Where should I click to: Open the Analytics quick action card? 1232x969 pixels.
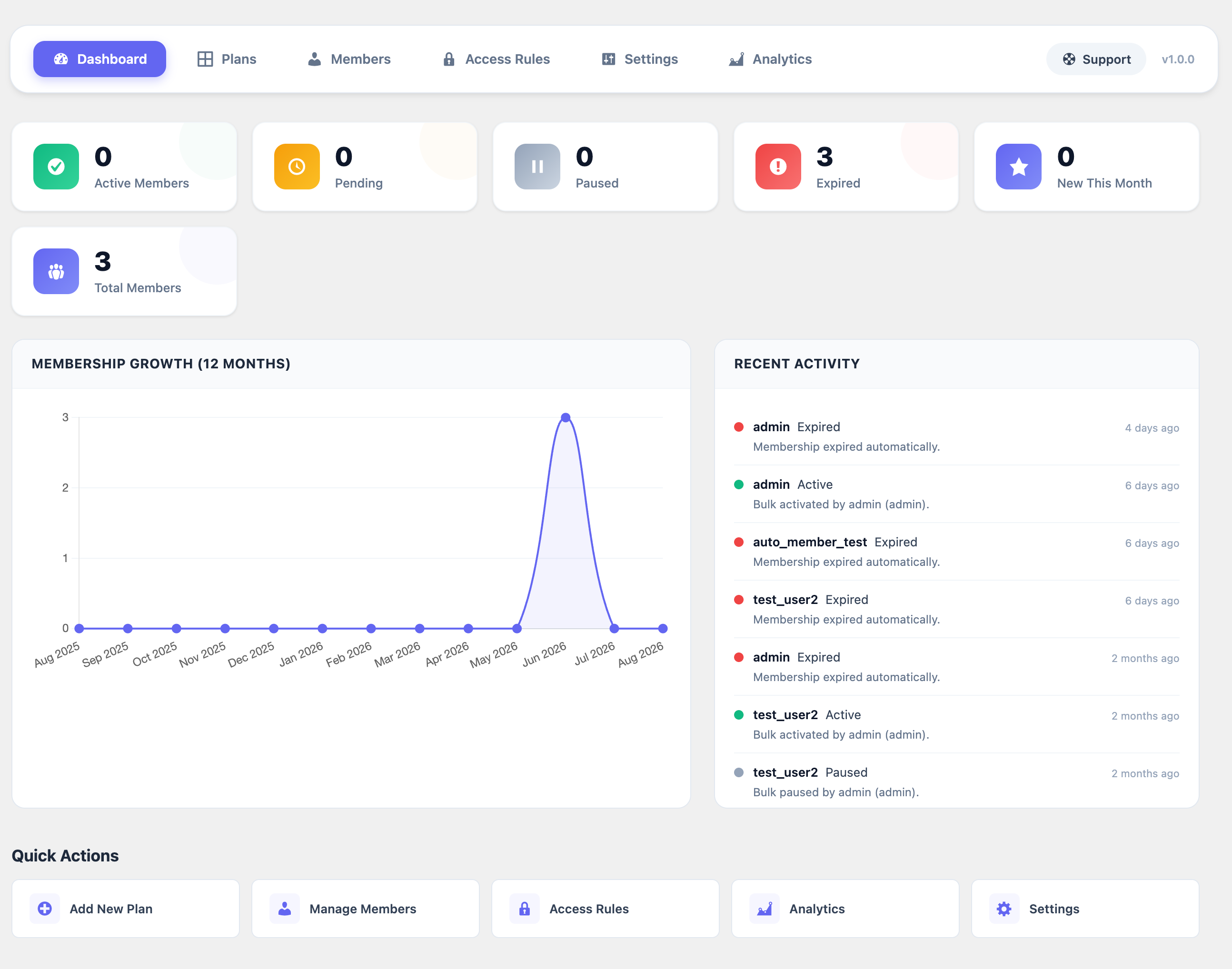point(845,908)
